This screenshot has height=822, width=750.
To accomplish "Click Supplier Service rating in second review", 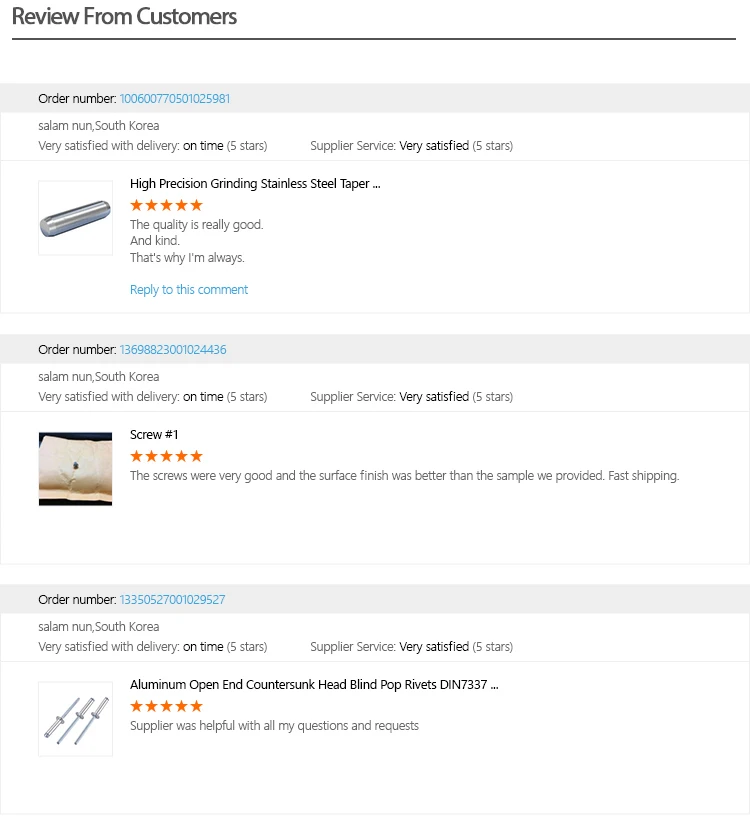I will click(411, 397).
